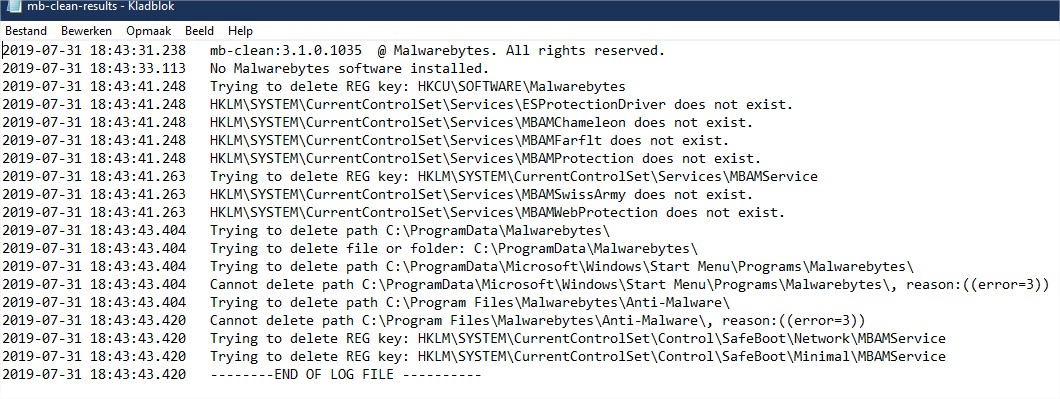Open the Bestand menu
Viewport: 1060px width, 399px height.
coord(26,31)
